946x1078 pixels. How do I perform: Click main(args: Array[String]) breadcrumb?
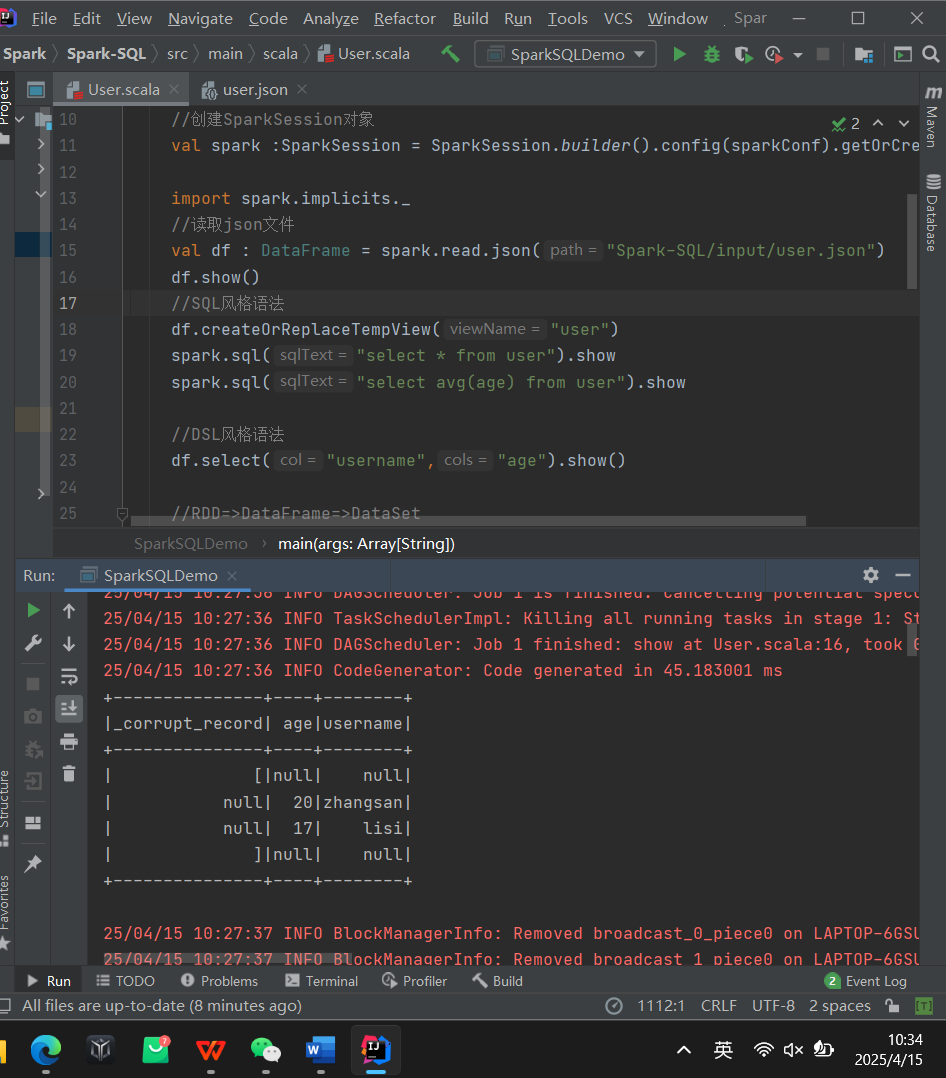(x=366, y=544)
